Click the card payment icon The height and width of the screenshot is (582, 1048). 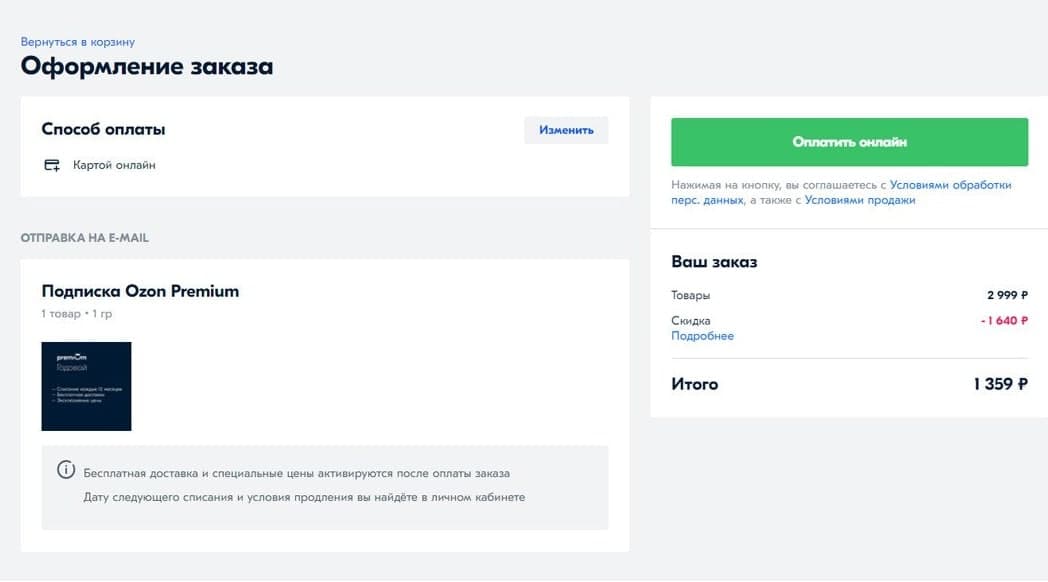pyautogui.click(x=52, y=165)
